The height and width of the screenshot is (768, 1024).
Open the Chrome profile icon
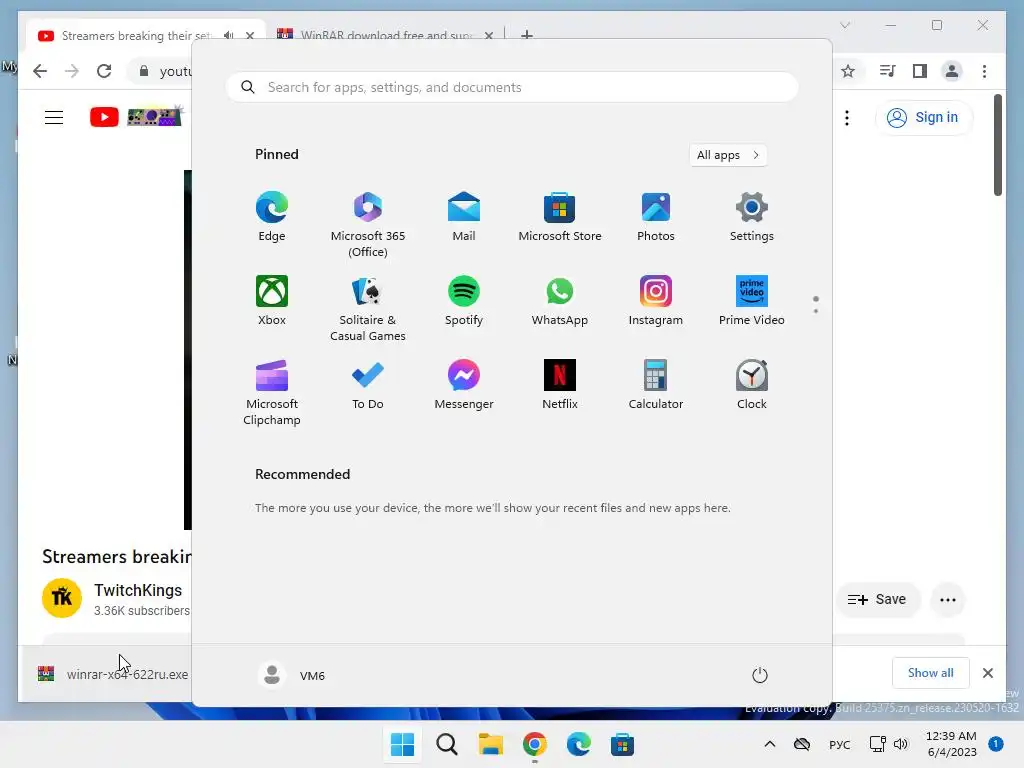pos(952,71)
